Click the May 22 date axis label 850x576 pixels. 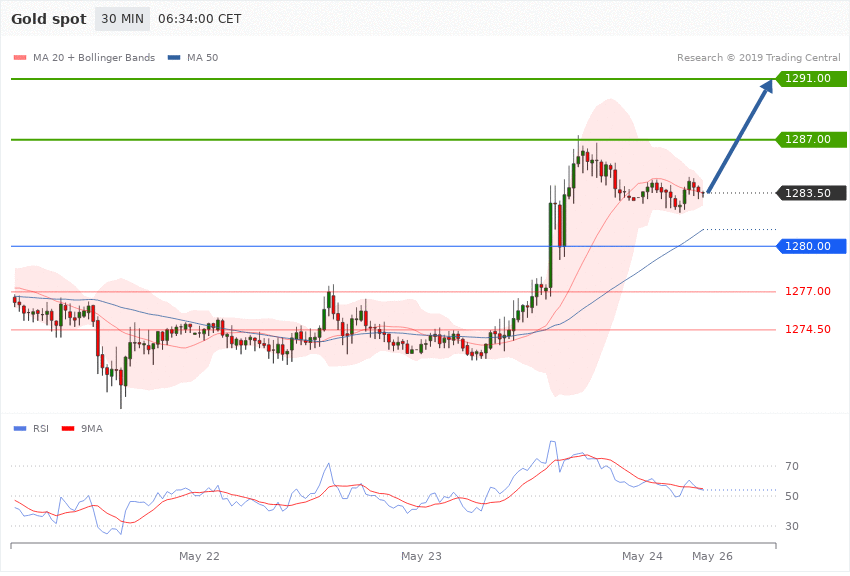[199, 556]
